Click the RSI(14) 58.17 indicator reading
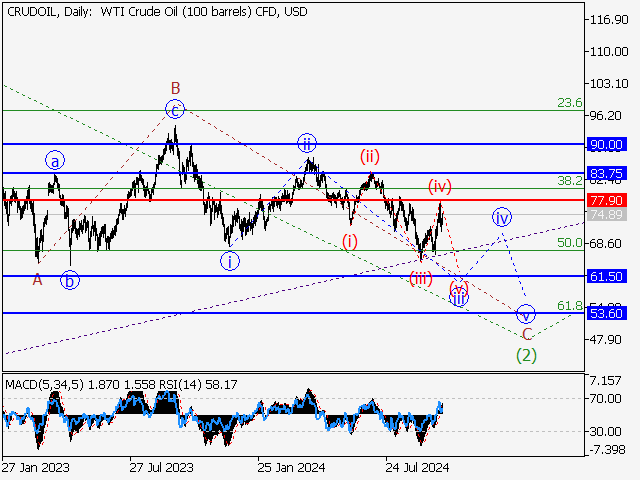 tap(198, 384)
